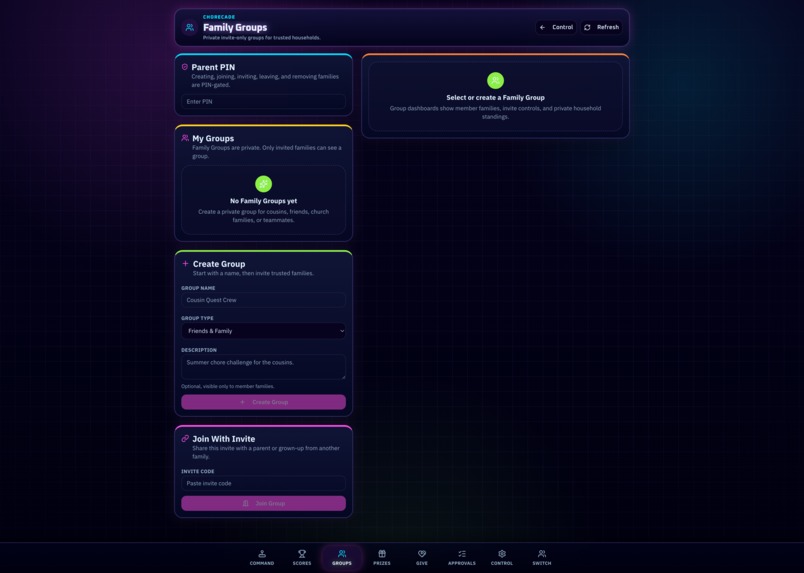Open the Command tab in bottom navigation
Screen dimensions: 804x573
point(262,558)
